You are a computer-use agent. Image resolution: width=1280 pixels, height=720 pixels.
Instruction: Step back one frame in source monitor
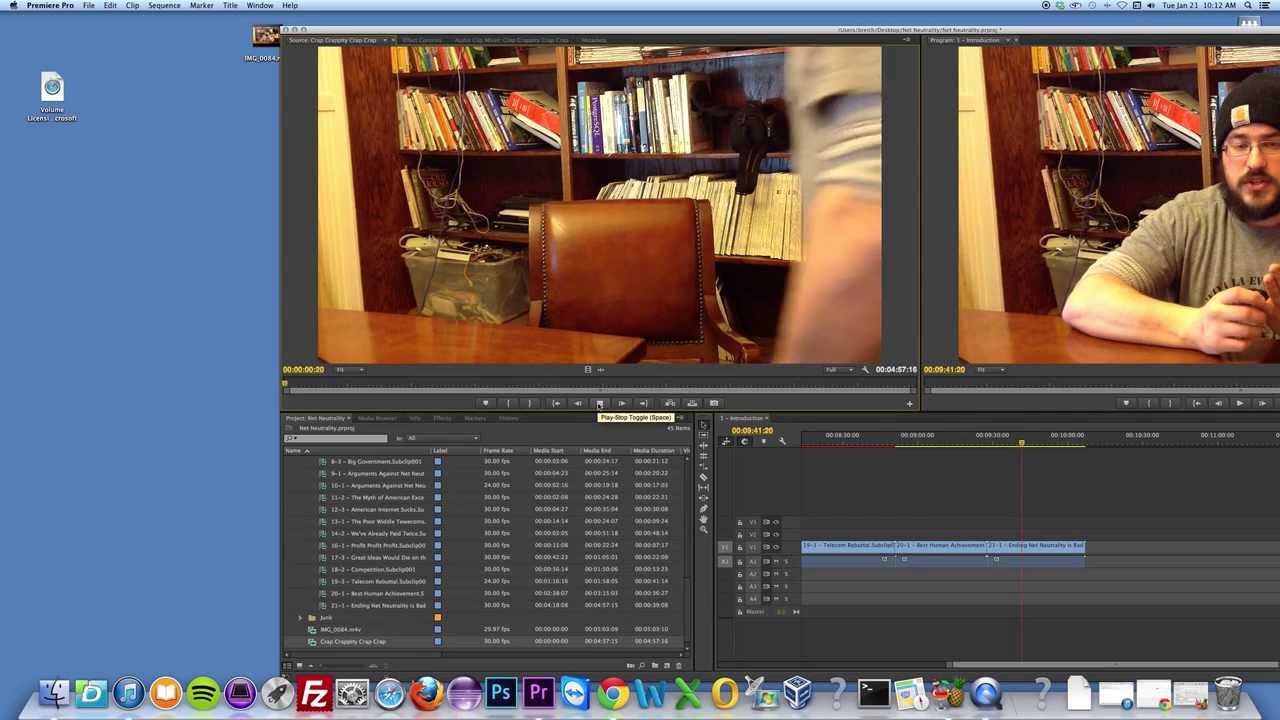point(577,403)
